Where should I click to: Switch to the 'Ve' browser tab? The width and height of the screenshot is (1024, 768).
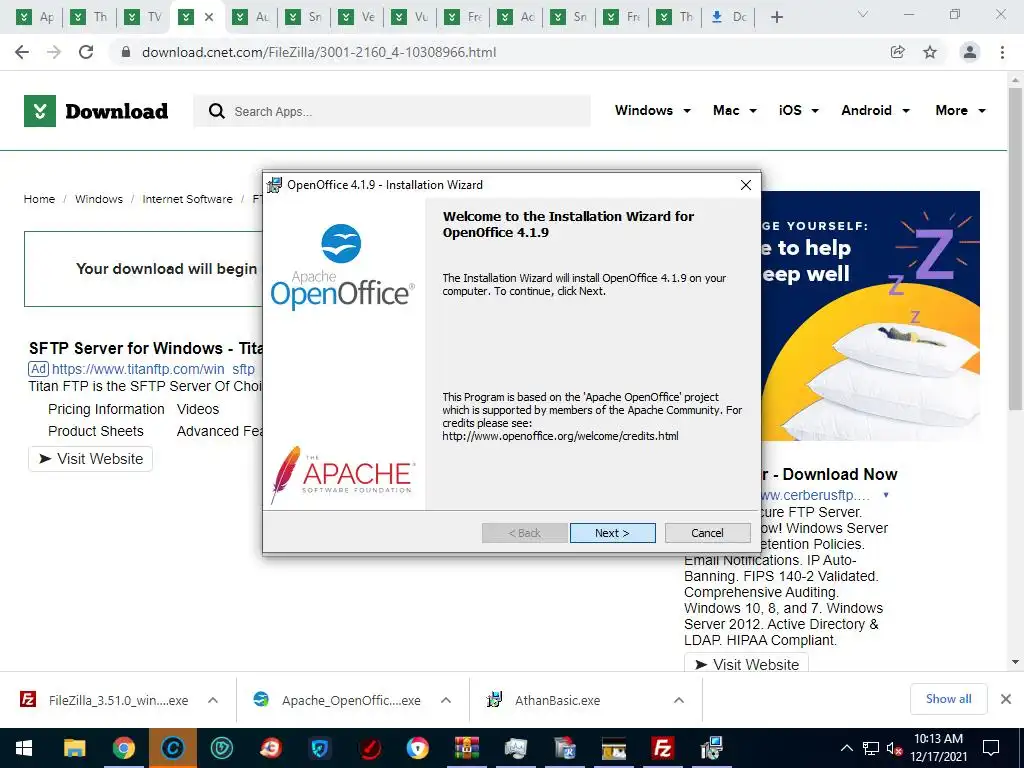[x=357, y=17]
